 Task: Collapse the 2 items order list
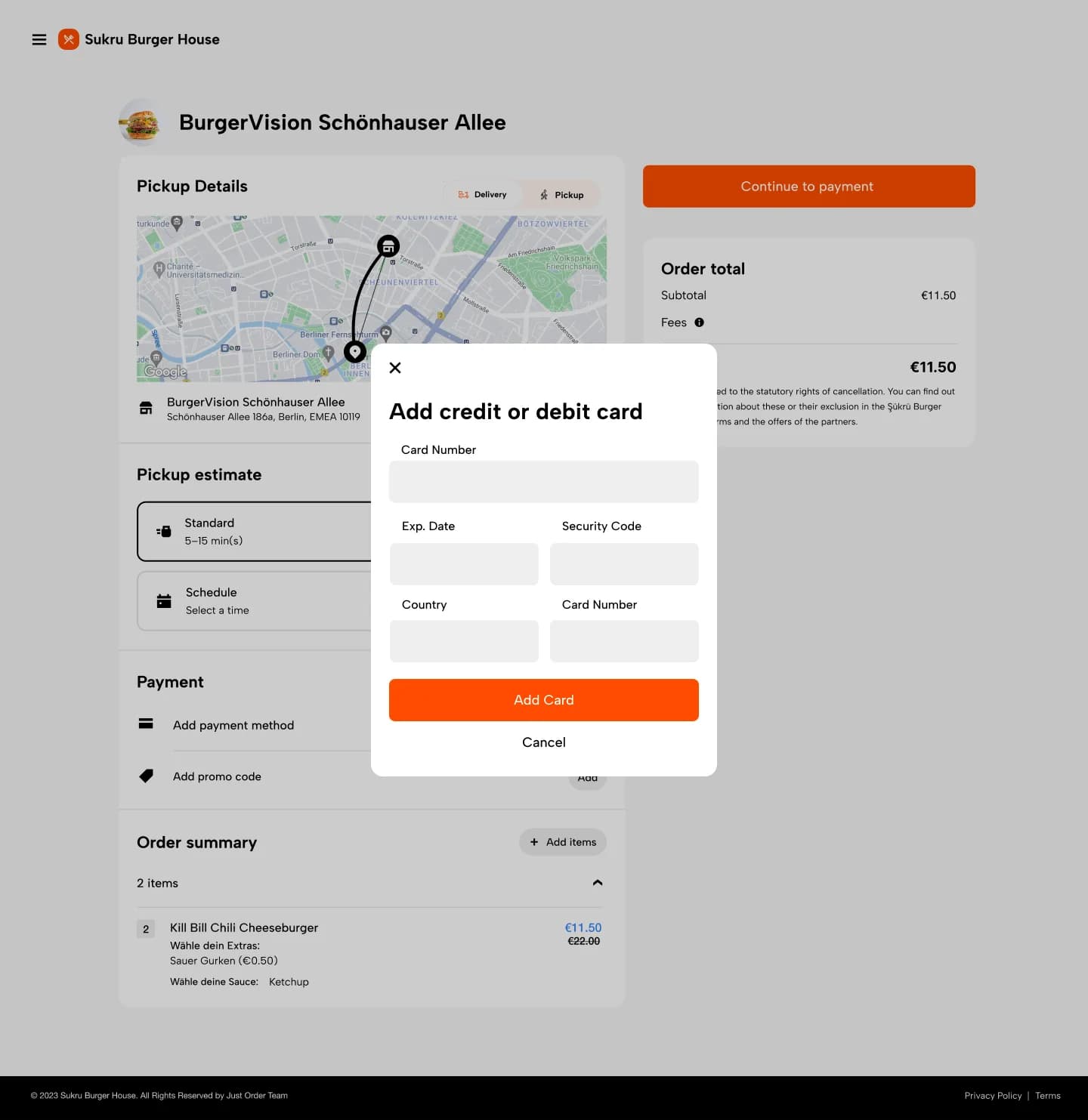pos(598,883)
